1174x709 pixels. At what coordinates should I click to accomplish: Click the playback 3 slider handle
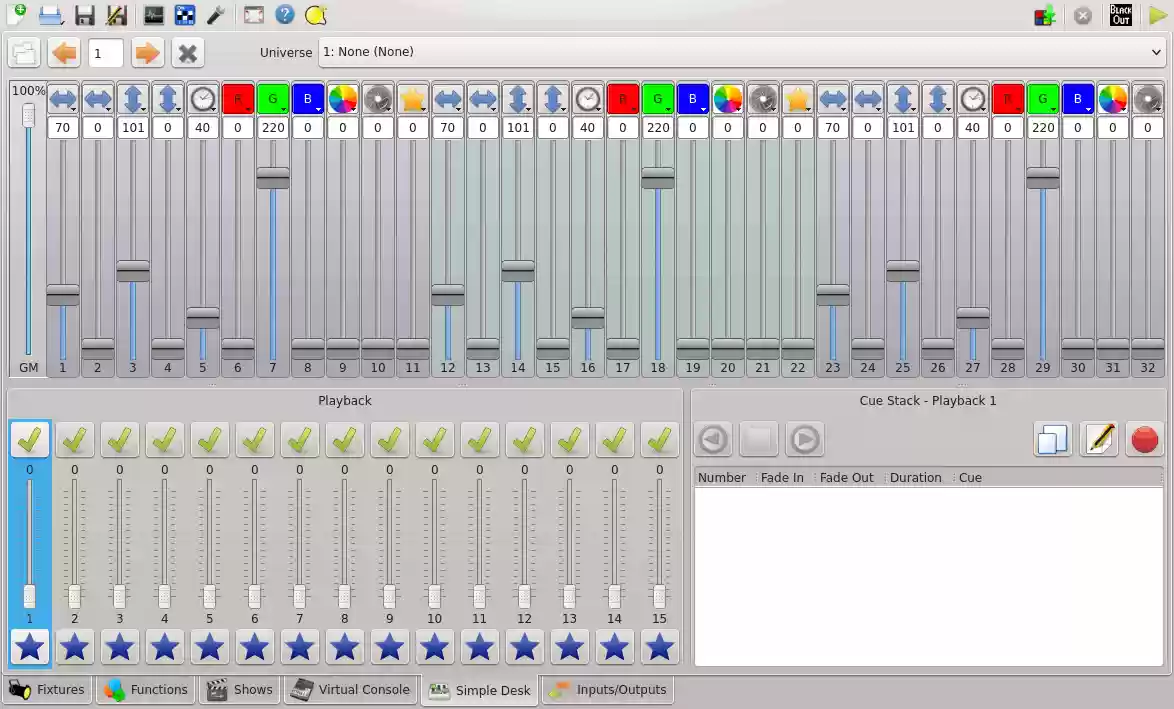(120, 596)
